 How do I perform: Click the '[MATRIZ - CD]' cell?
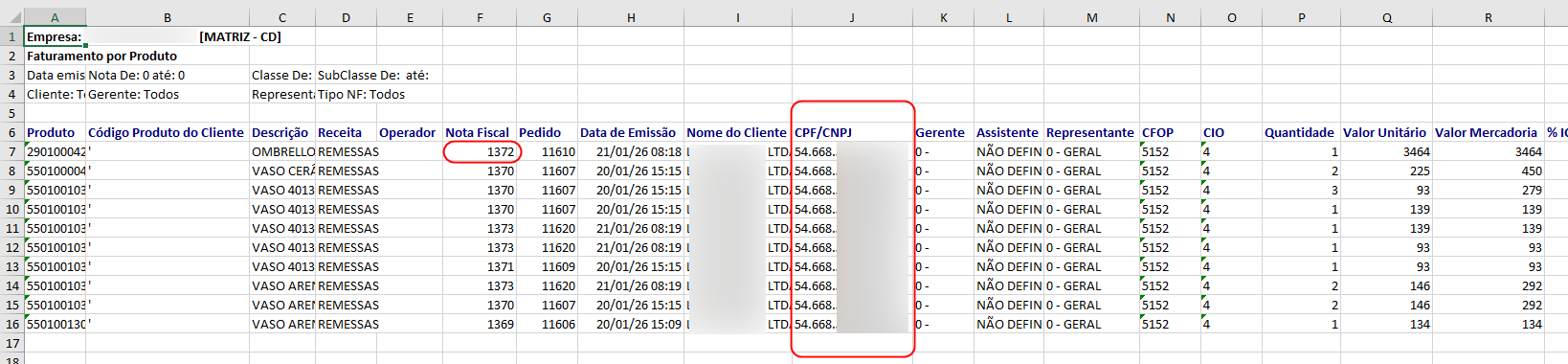240,36
